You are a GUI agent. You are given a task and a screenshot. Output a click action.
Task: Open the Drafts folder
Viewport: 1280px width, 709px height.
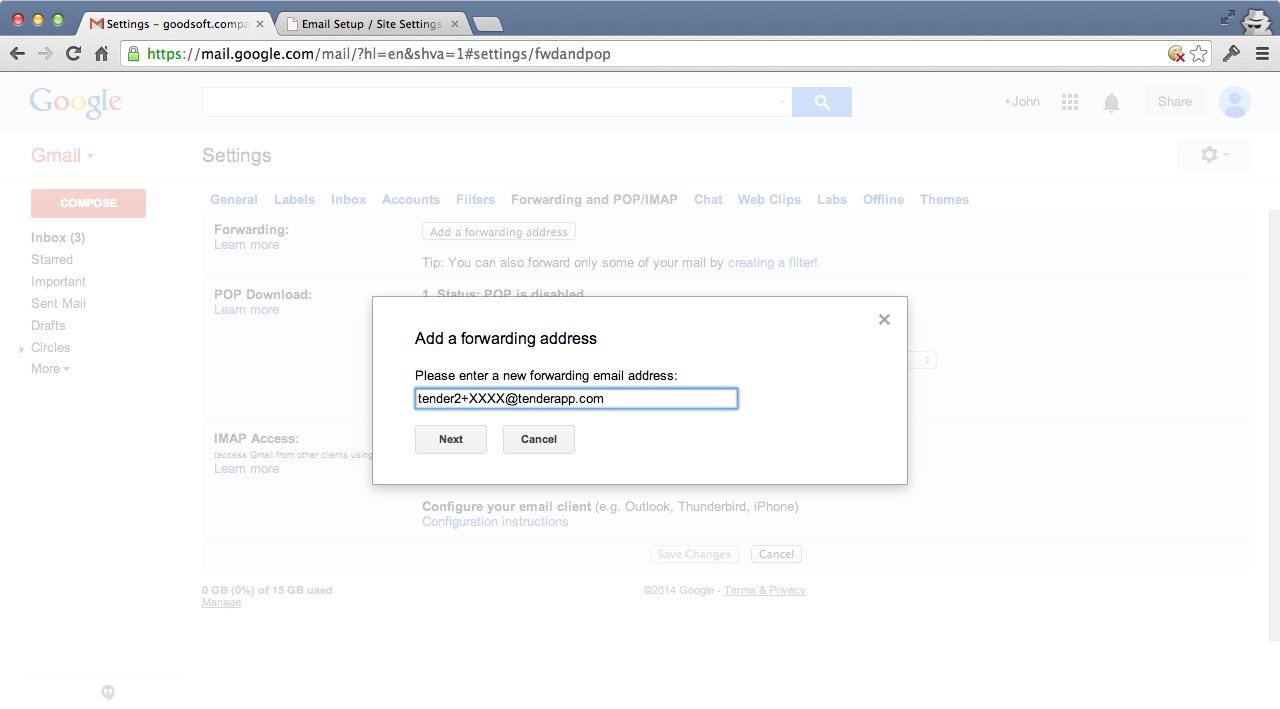click(x=48, y=326)
